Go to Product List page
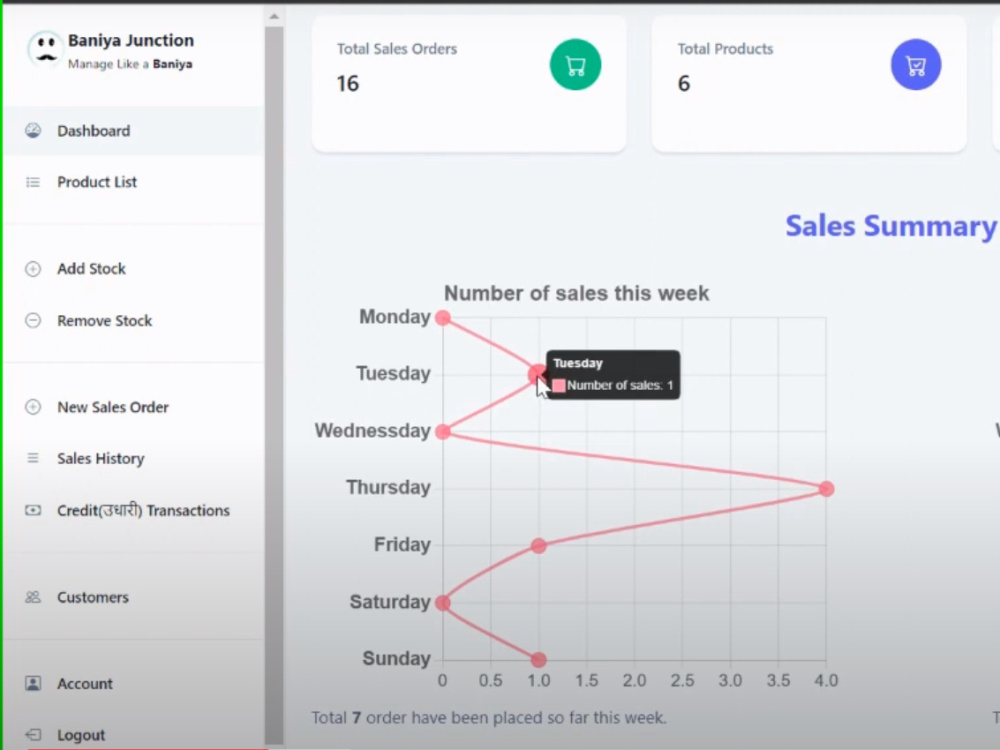 point(134,182)
